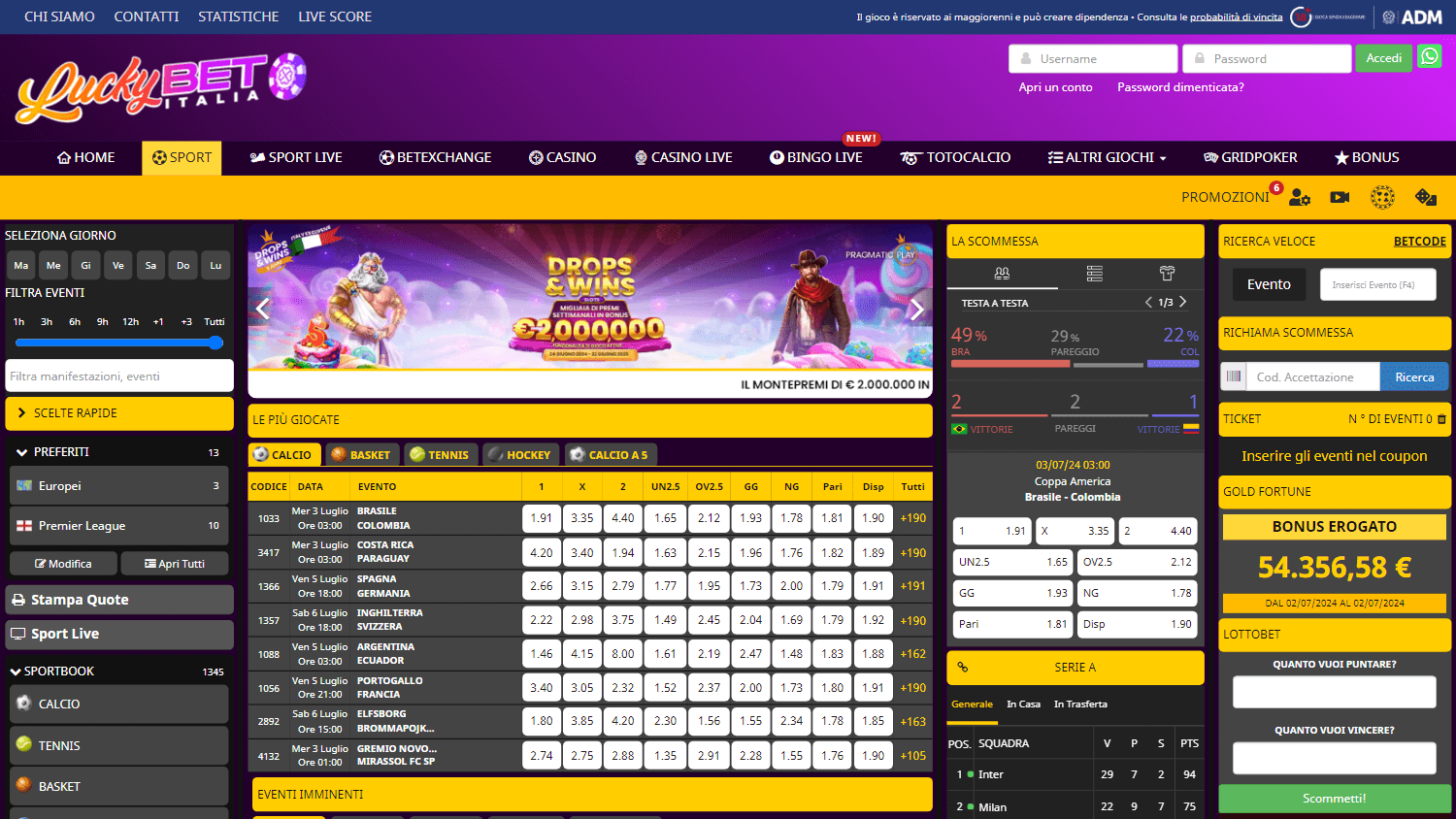Click the Apri un conto link
This screenshot has height=819, width=1456.
1055,87
